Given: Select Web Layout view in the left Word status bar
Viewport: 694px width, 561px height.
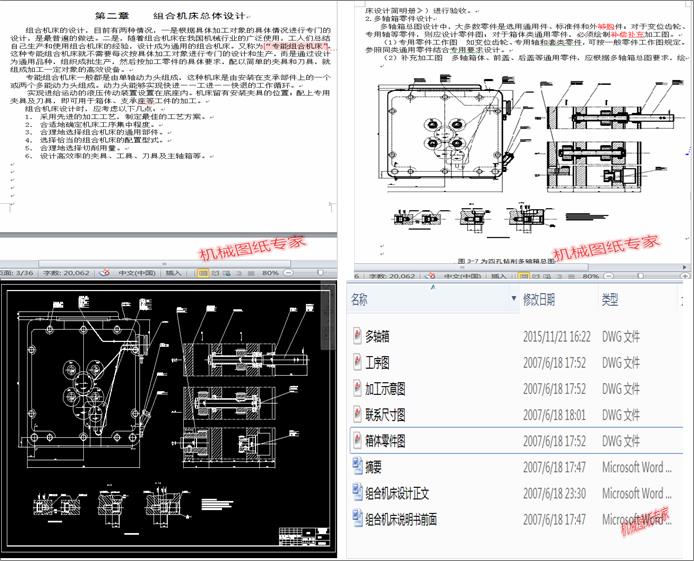Looking at the screenshot, I should click(x=227, y=273).
